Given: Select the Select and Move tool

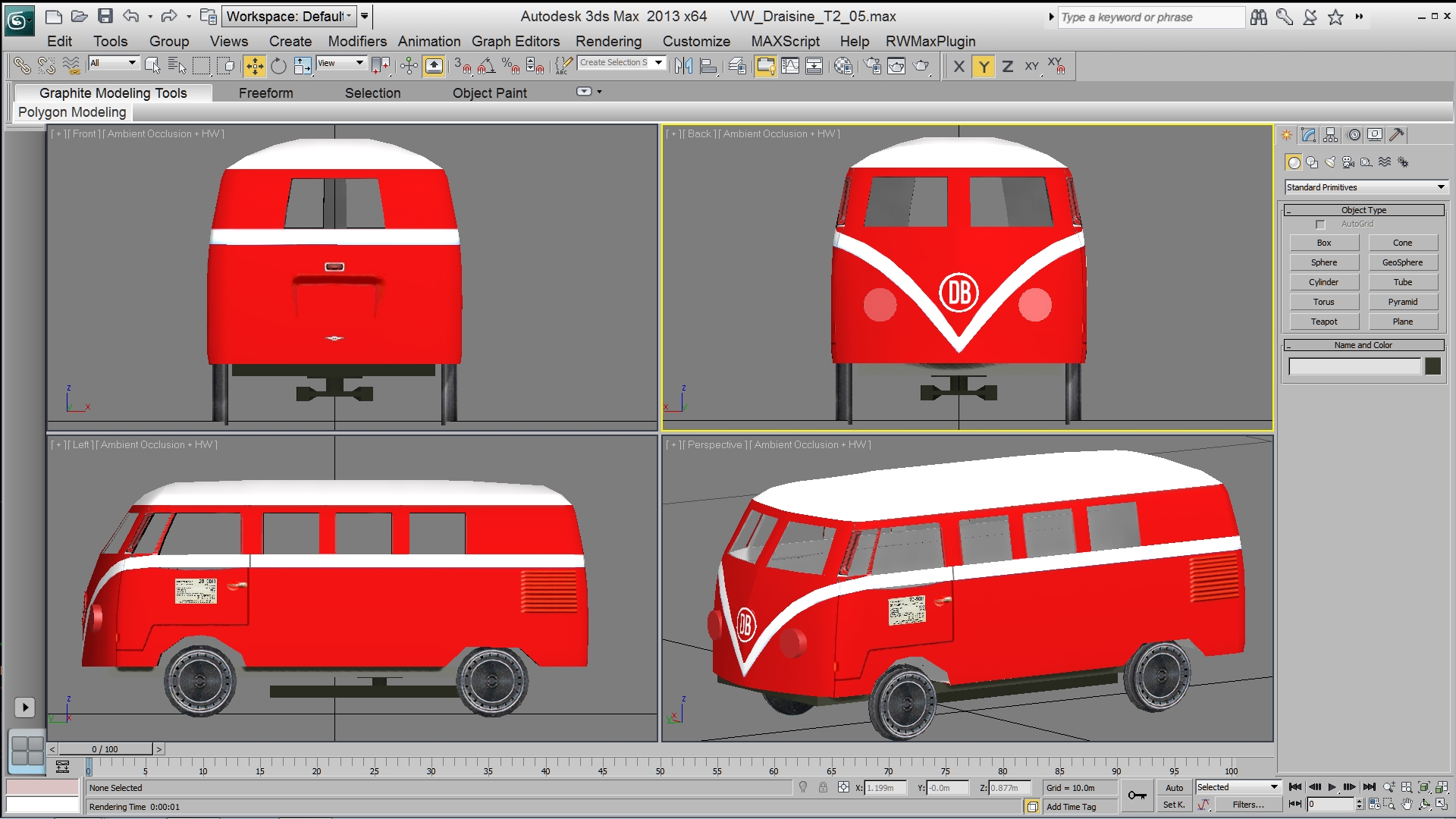Looking at the screenshot, I should [x=255, y=67].
